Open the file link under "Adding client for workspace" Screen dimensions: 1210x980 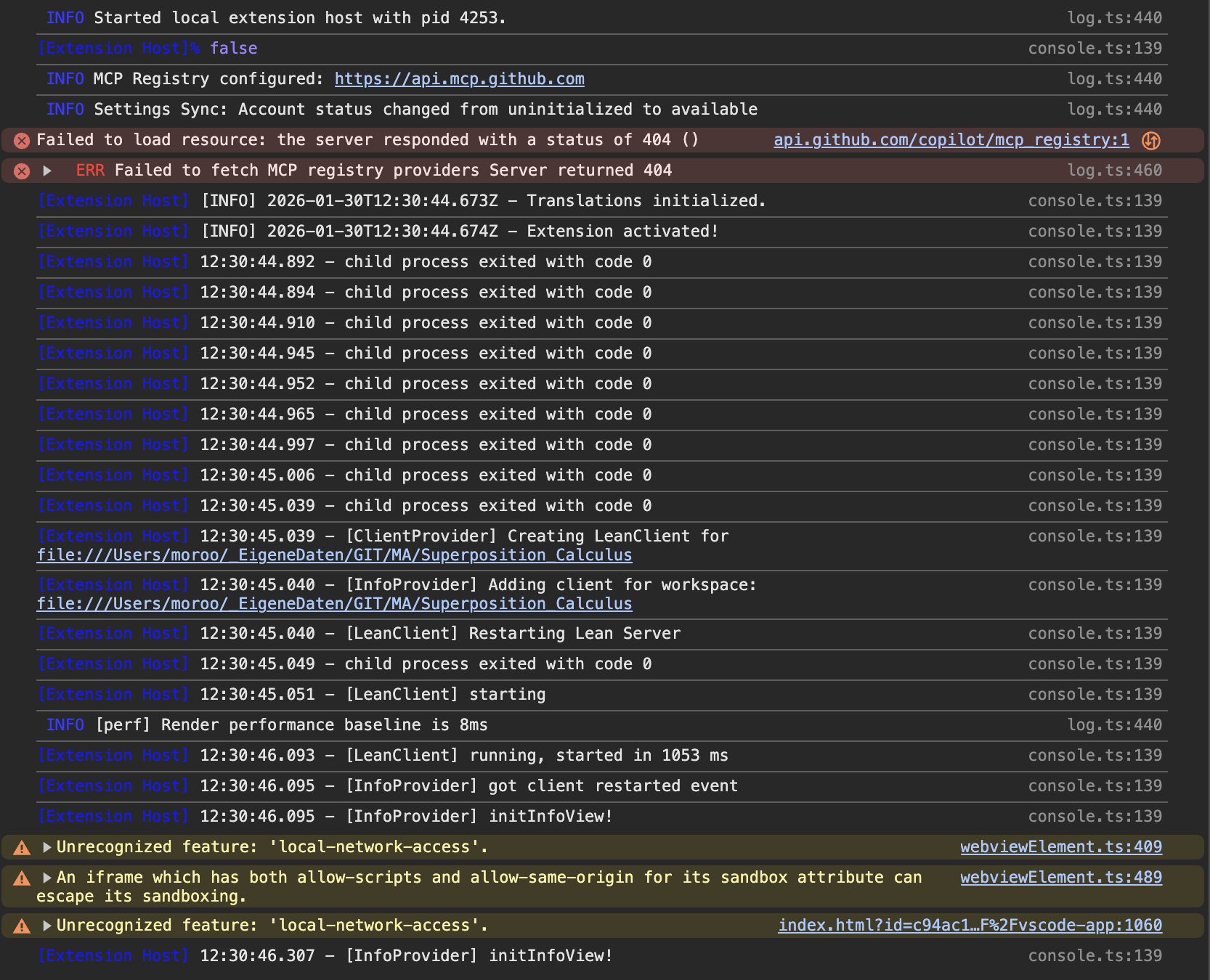(x=334, y=604)
